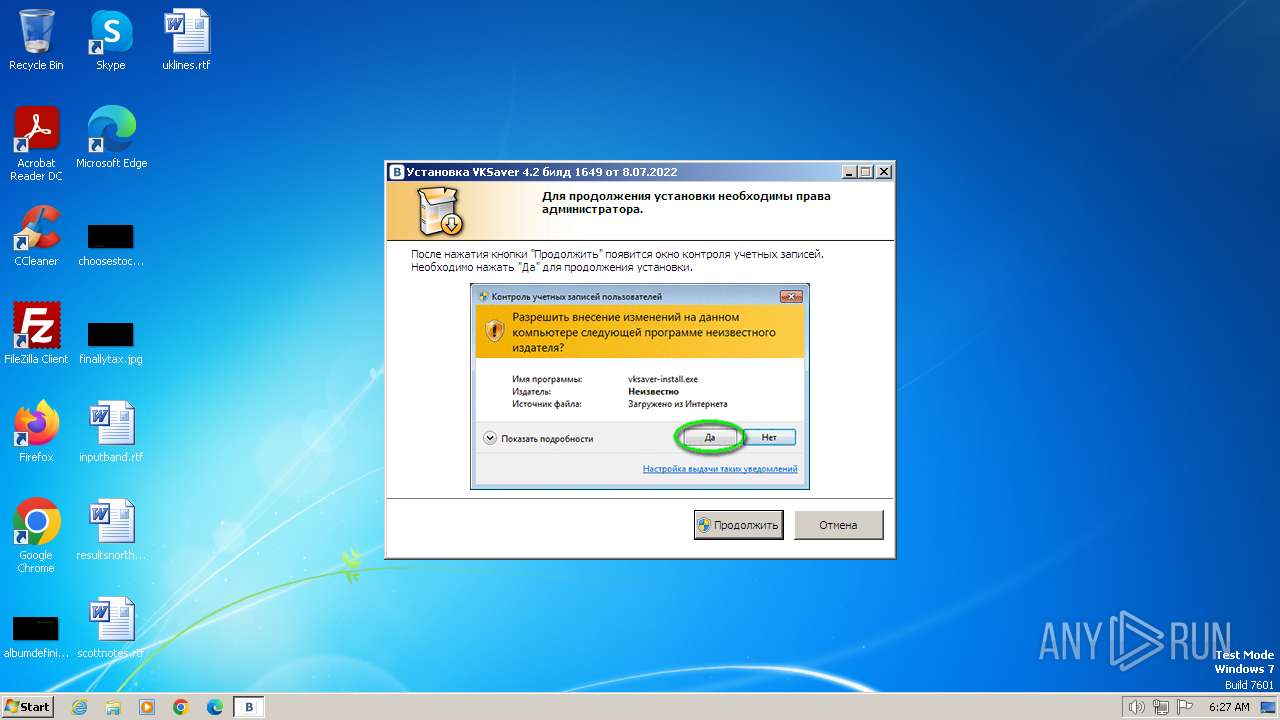Open the uklines.rtf document icon
1280x720 pixels.
pos(186,40)
